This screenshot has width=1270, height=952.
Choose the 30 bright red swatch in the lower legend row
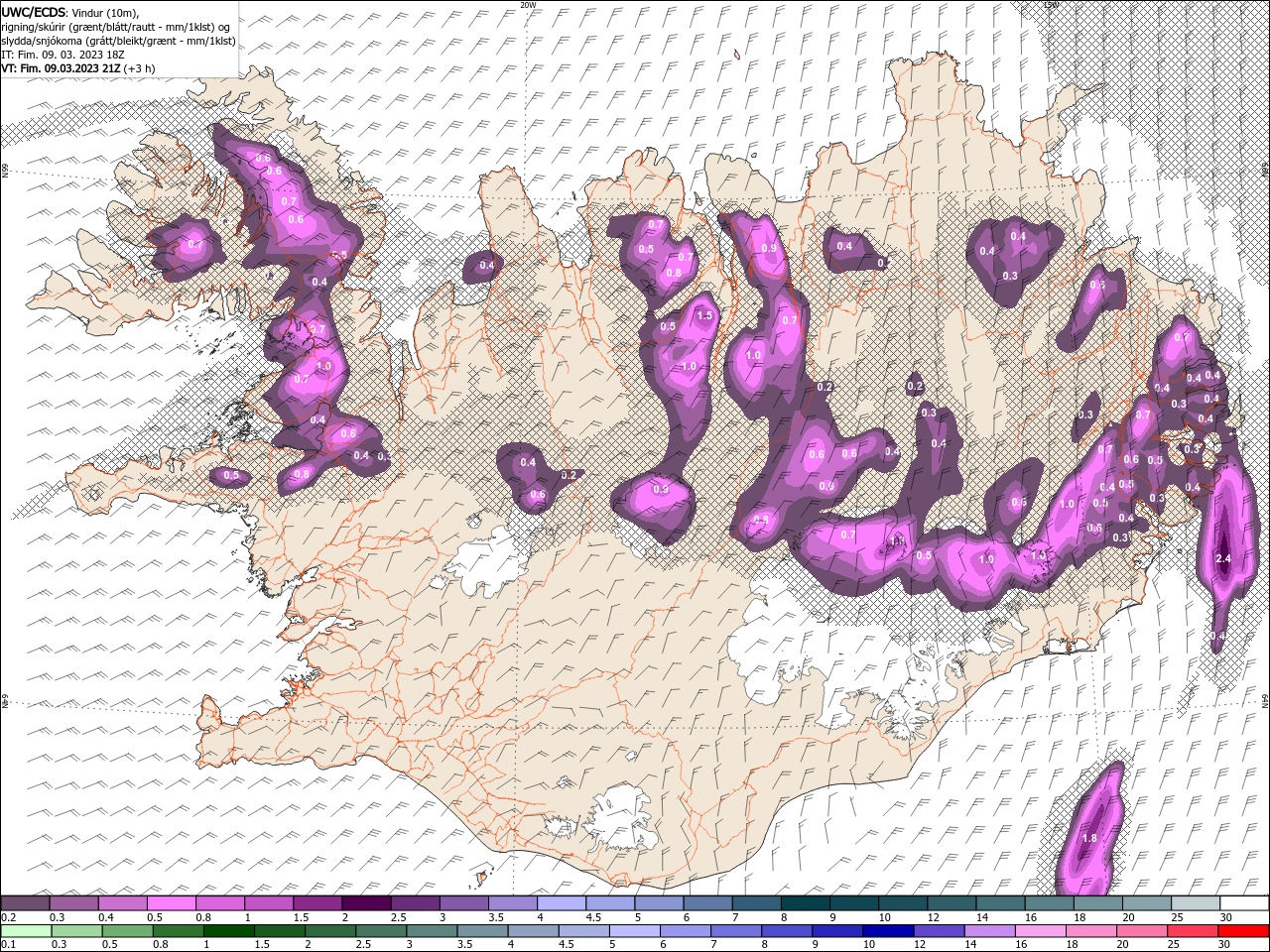point(1243,930)
